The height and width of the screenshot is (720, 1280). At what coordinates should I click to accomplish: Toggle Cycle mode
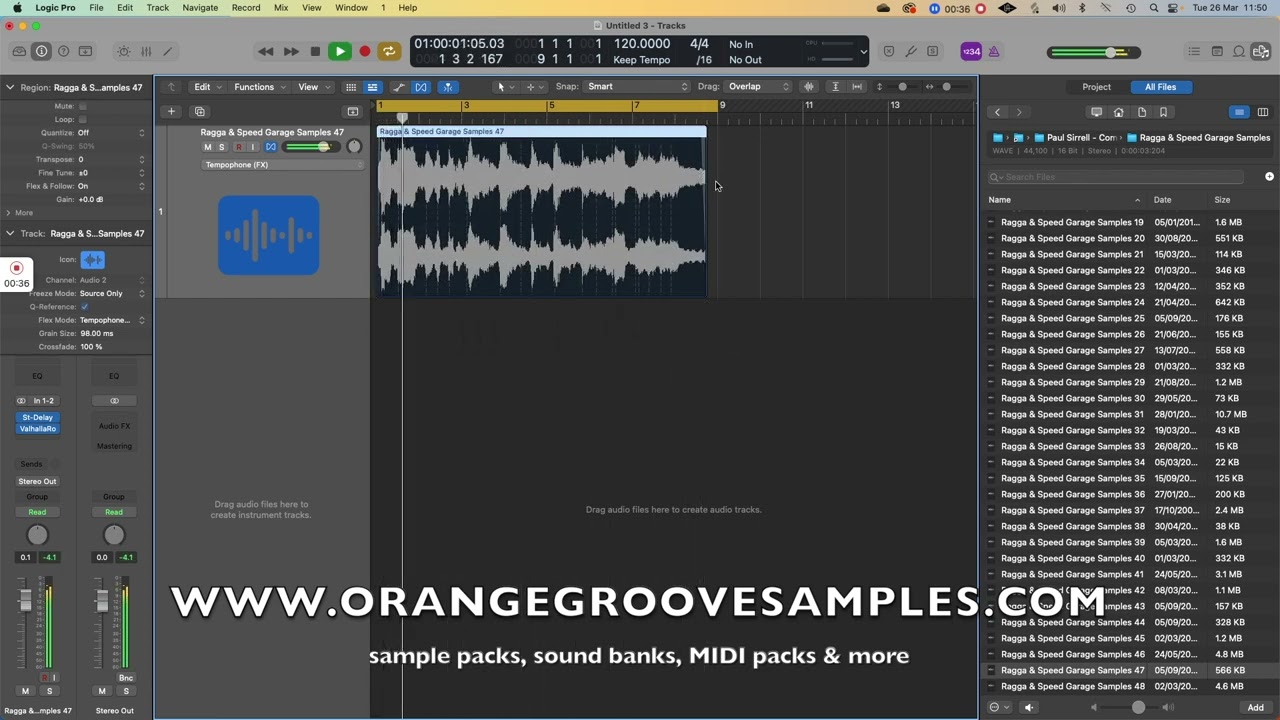[389, 51]
